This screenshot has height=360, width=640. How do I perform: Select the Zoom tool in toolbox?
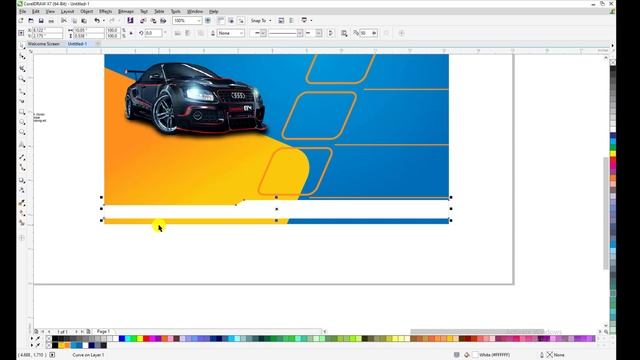[x=22, y=79]
